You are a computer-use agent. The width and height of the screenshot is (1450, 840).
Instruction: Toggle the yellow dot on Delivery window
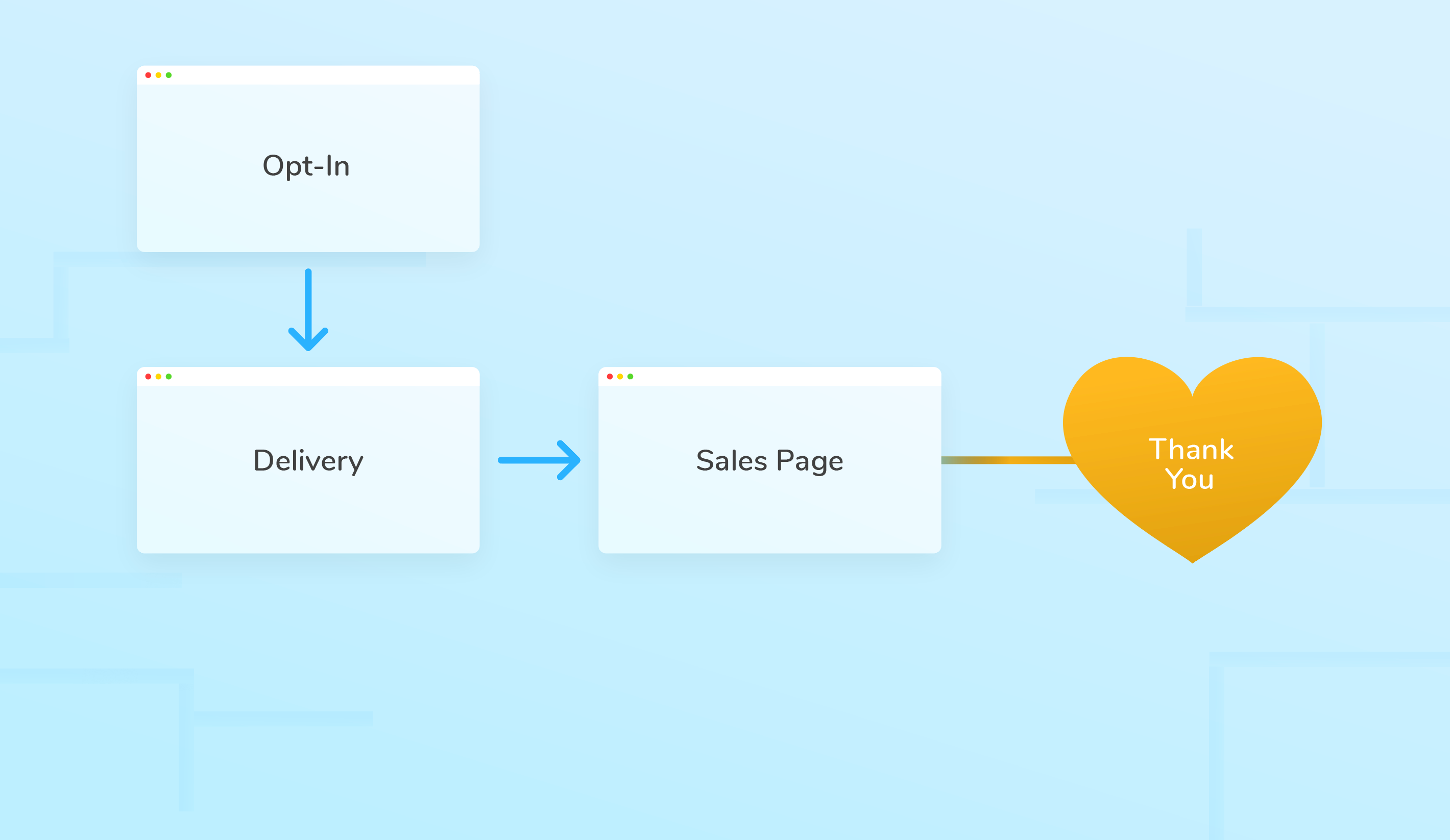pyautogui.click(x=158, y=376)
